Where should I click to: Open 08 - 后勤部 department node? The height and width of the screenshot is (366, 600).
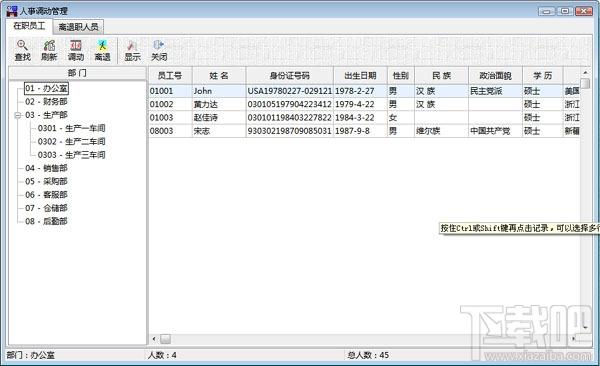click(46, 221)
